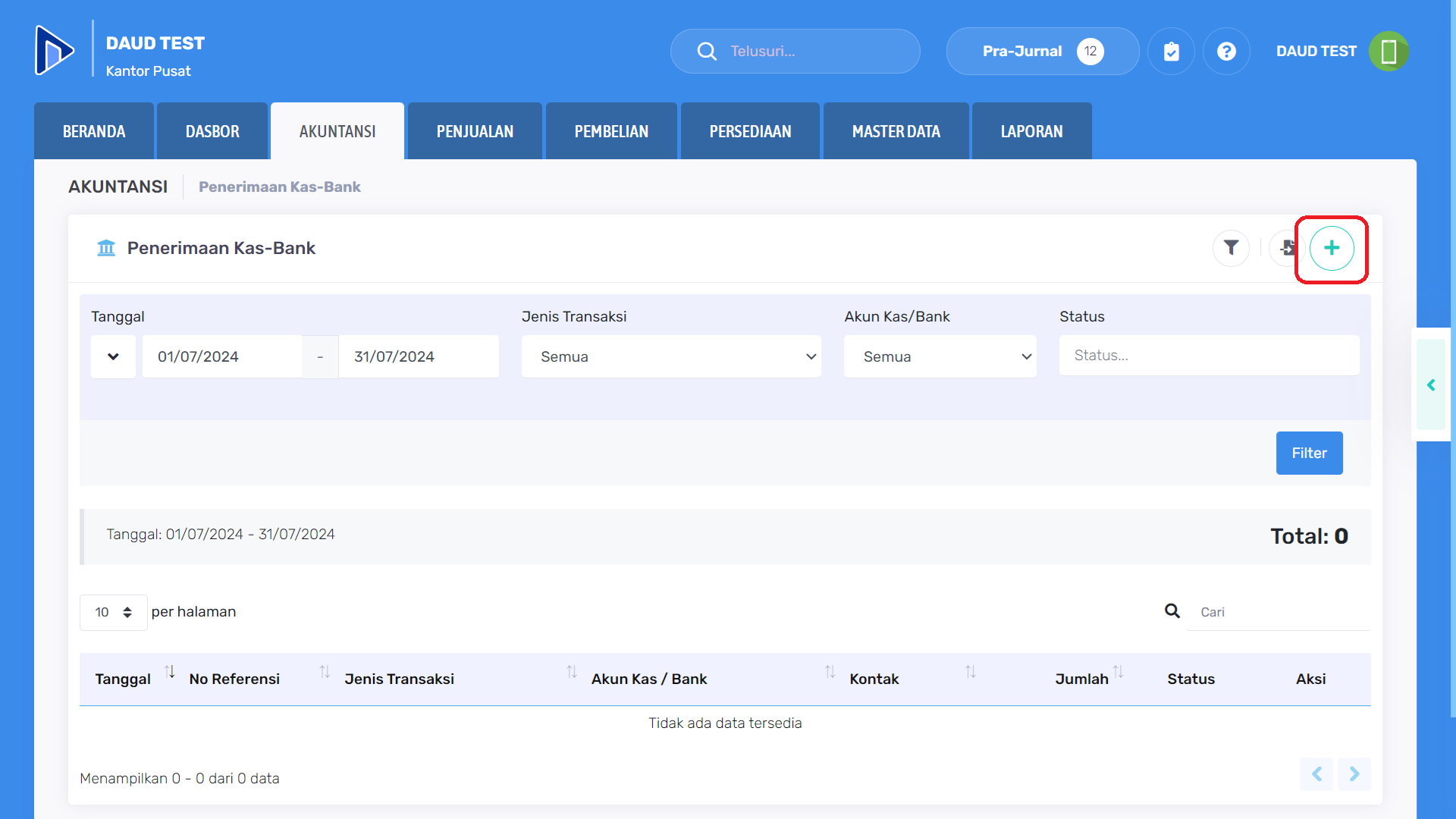Screen dimensions: 1456x819
Task: Click the blue Filter button
Action: (1310, 453)
